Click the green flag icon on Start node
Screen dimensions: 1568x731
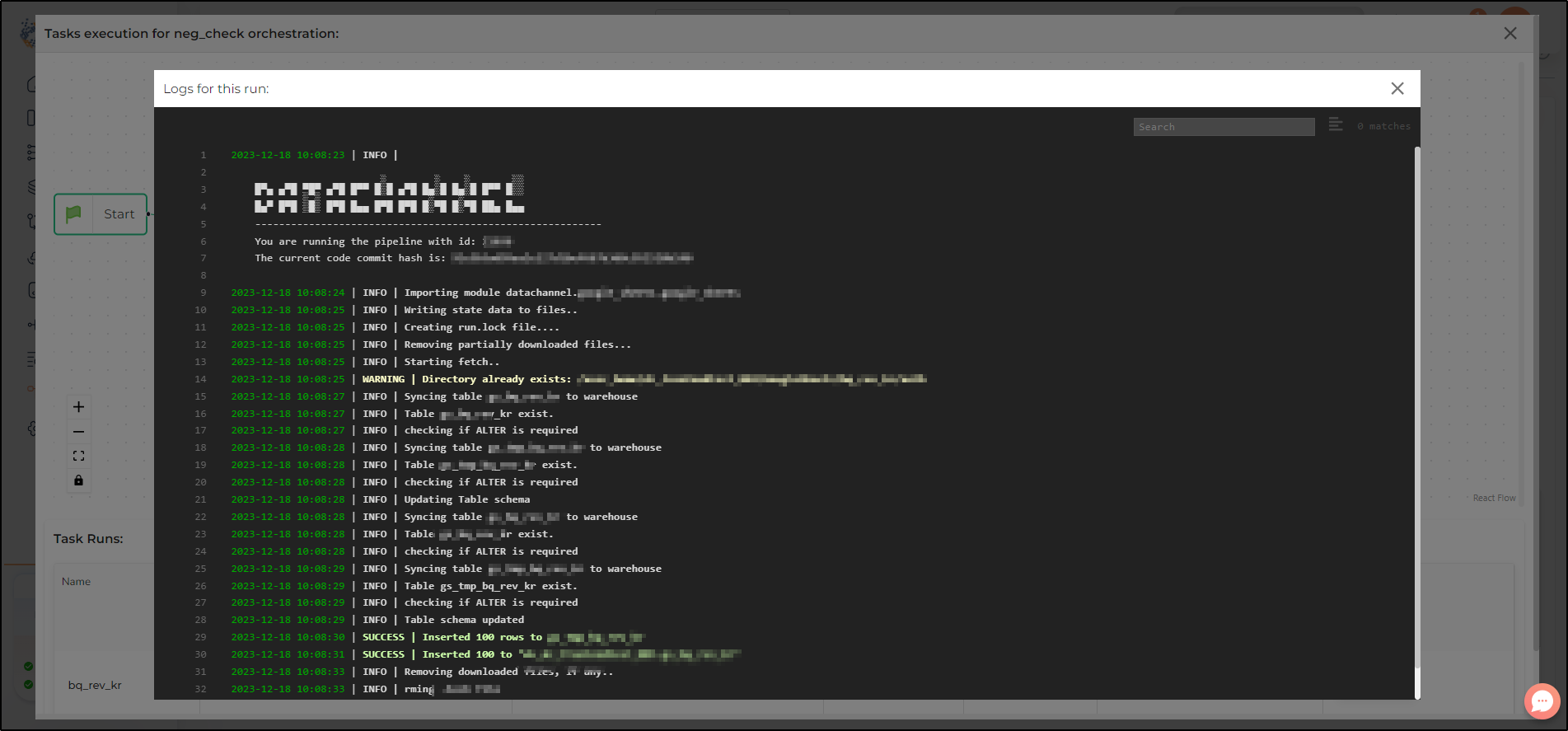(73, 214)
